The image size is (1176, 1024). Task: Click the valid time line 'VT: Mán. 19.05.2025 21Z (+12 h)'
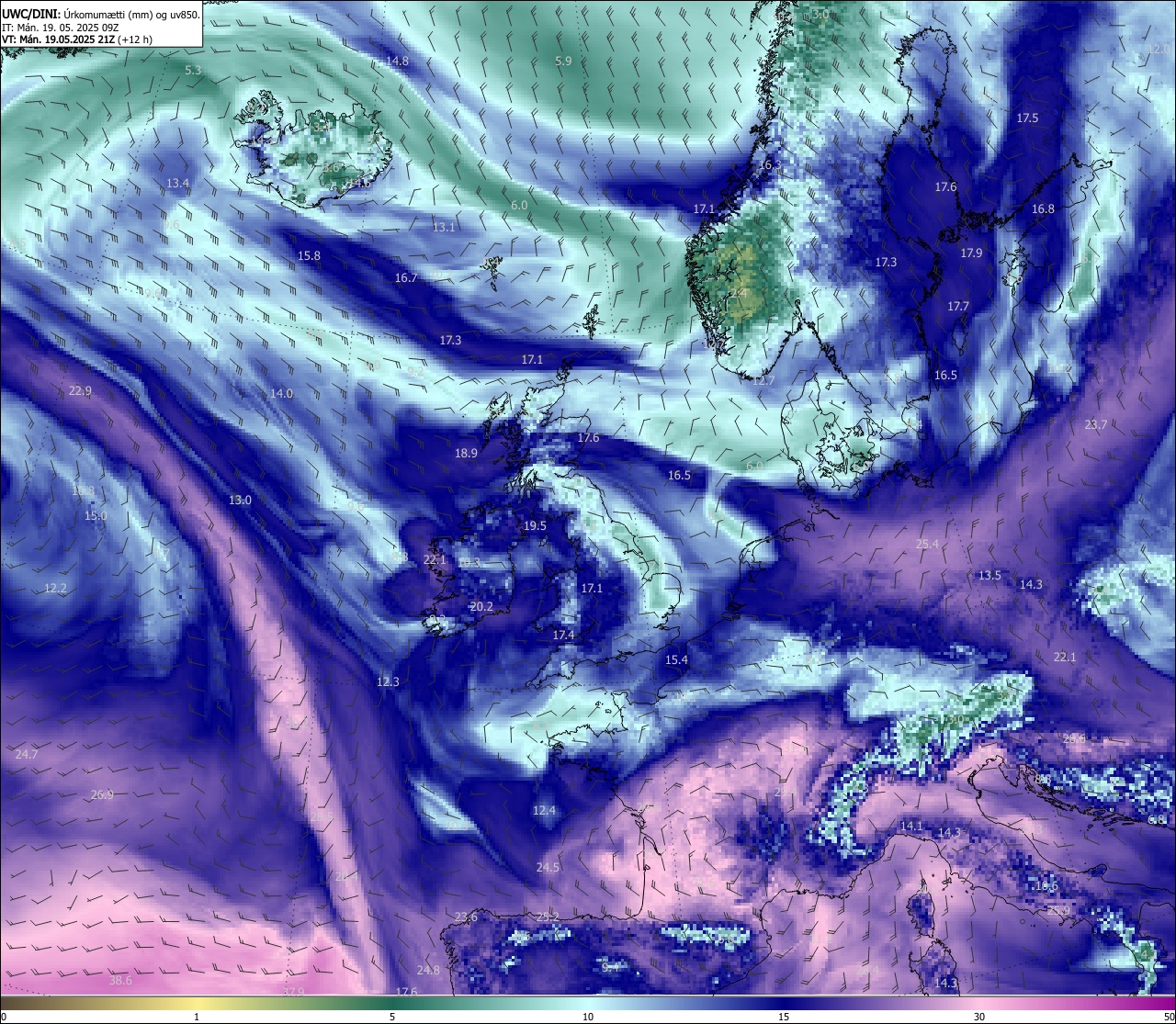(x=77, y=39)
